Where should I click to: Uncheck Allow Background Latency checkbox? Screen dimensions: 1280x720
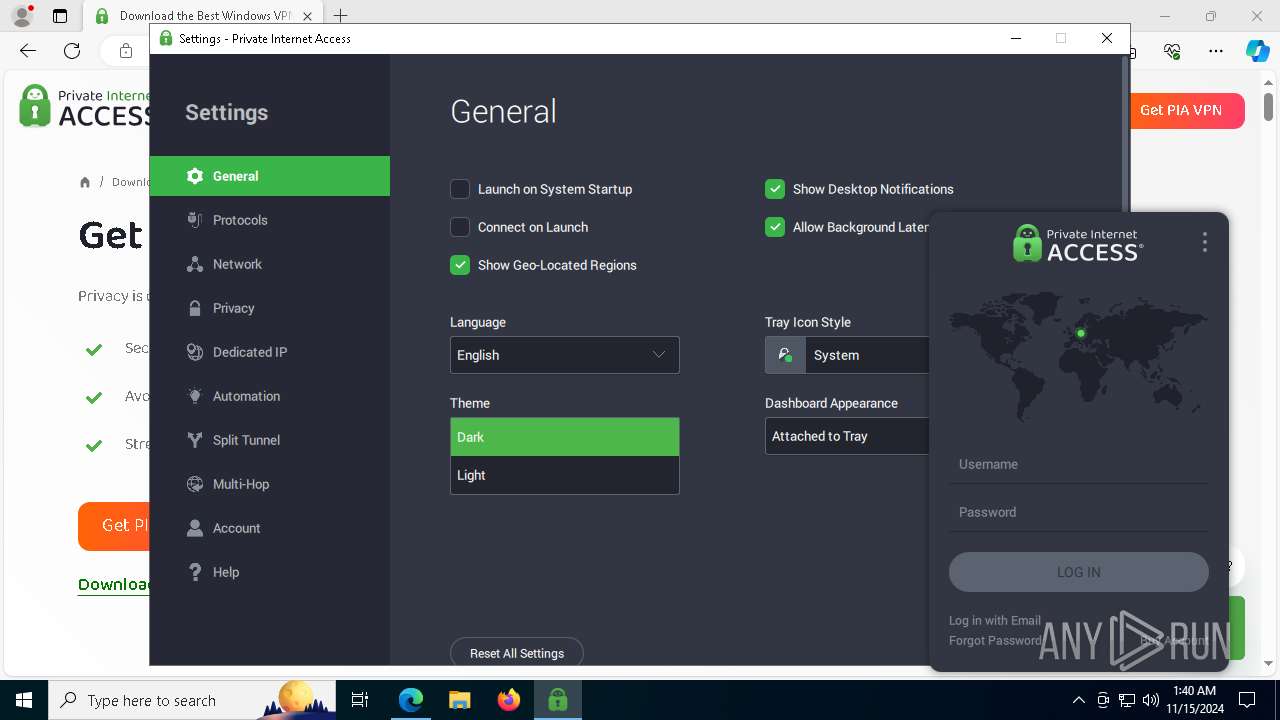[775, 227]
